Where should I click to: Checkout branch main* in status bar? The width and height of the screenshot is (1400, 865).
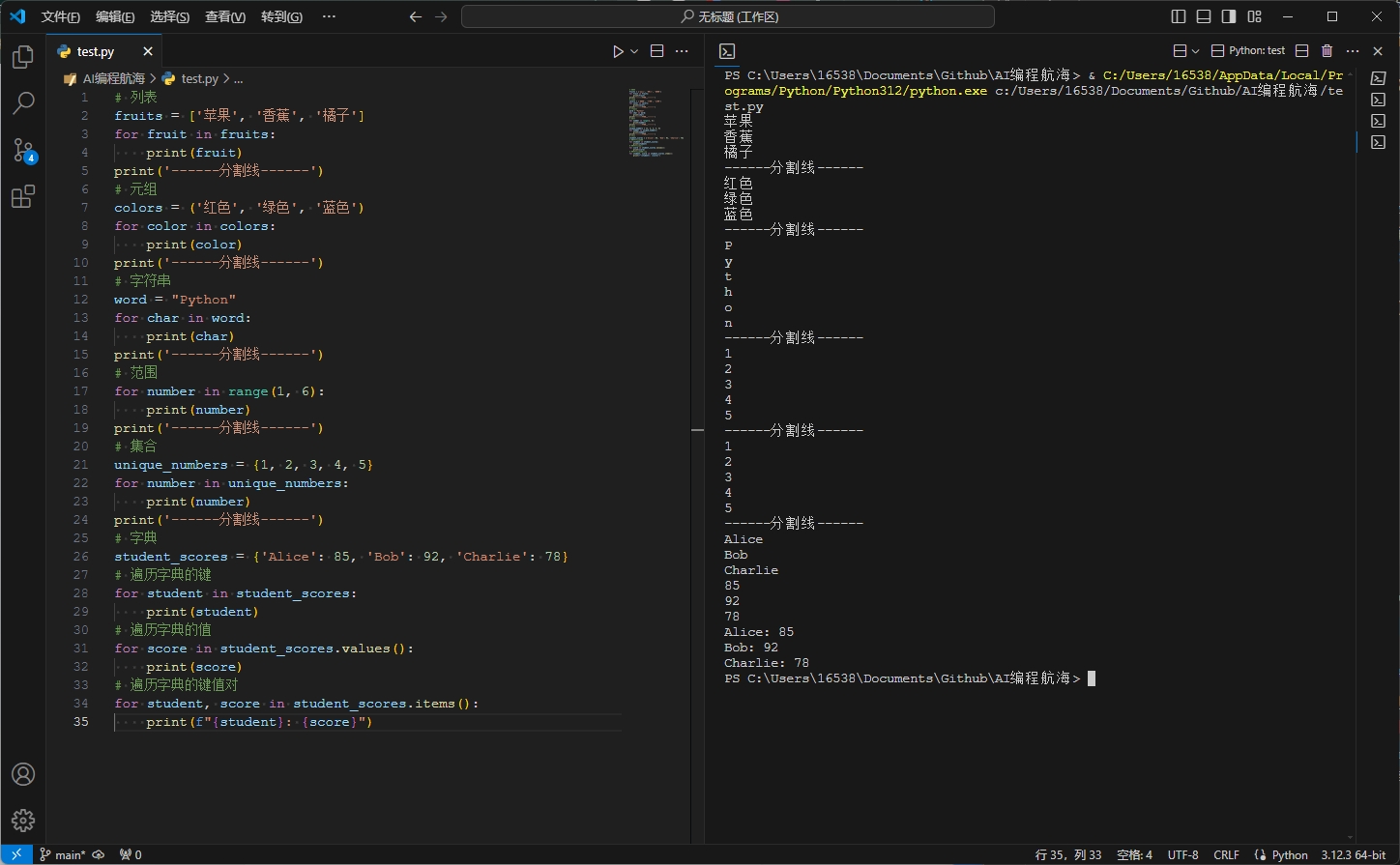(x=63, y=854)
